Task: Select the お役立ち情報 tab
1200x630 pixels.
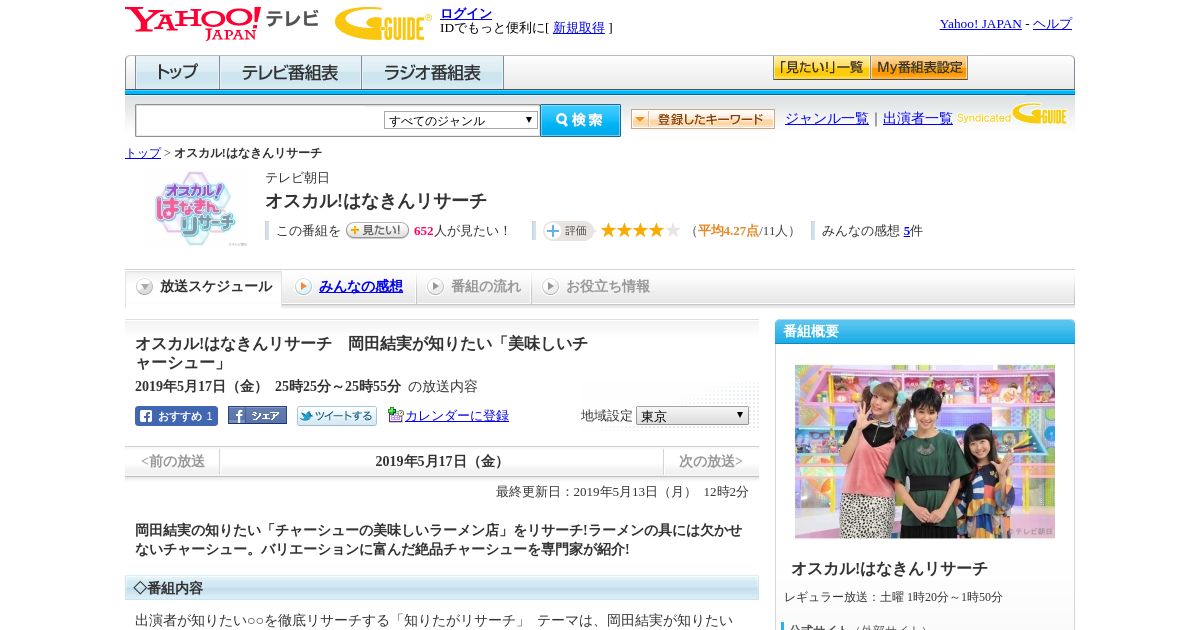Action: coord(596,287)
